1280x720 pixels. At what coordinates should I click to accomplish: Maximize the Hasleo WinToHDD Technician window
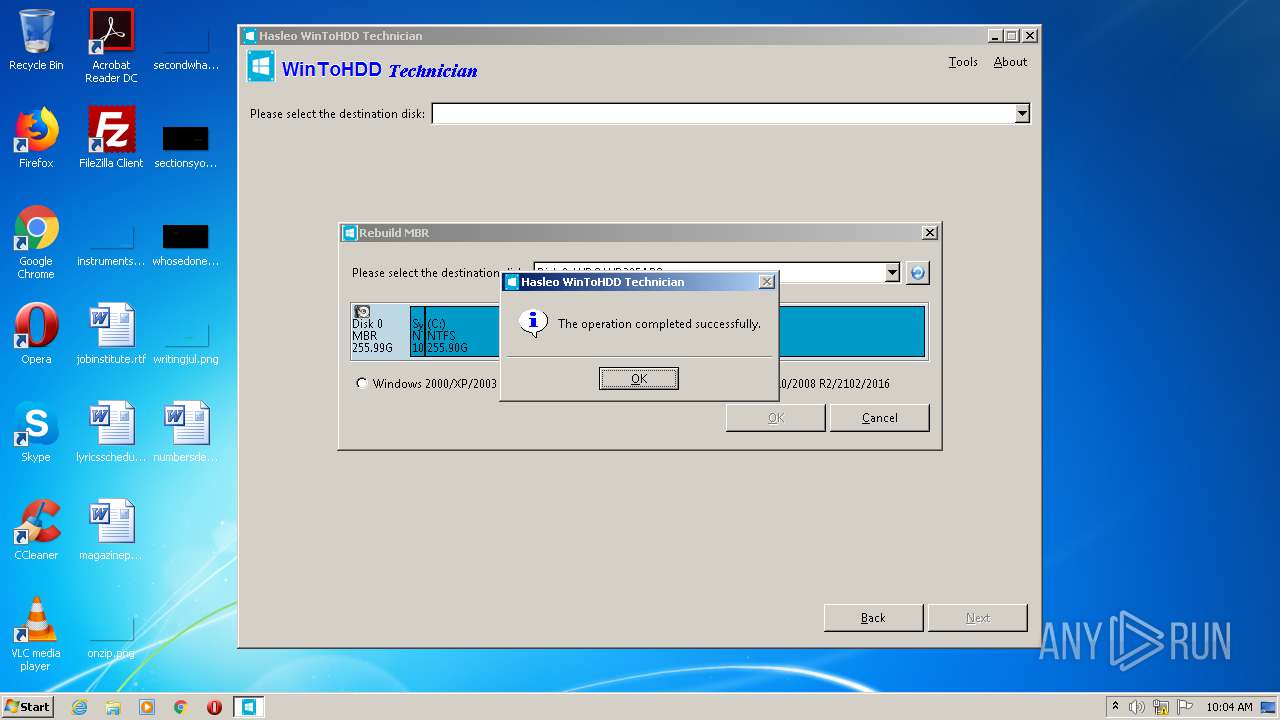[x=1012, y=36]
